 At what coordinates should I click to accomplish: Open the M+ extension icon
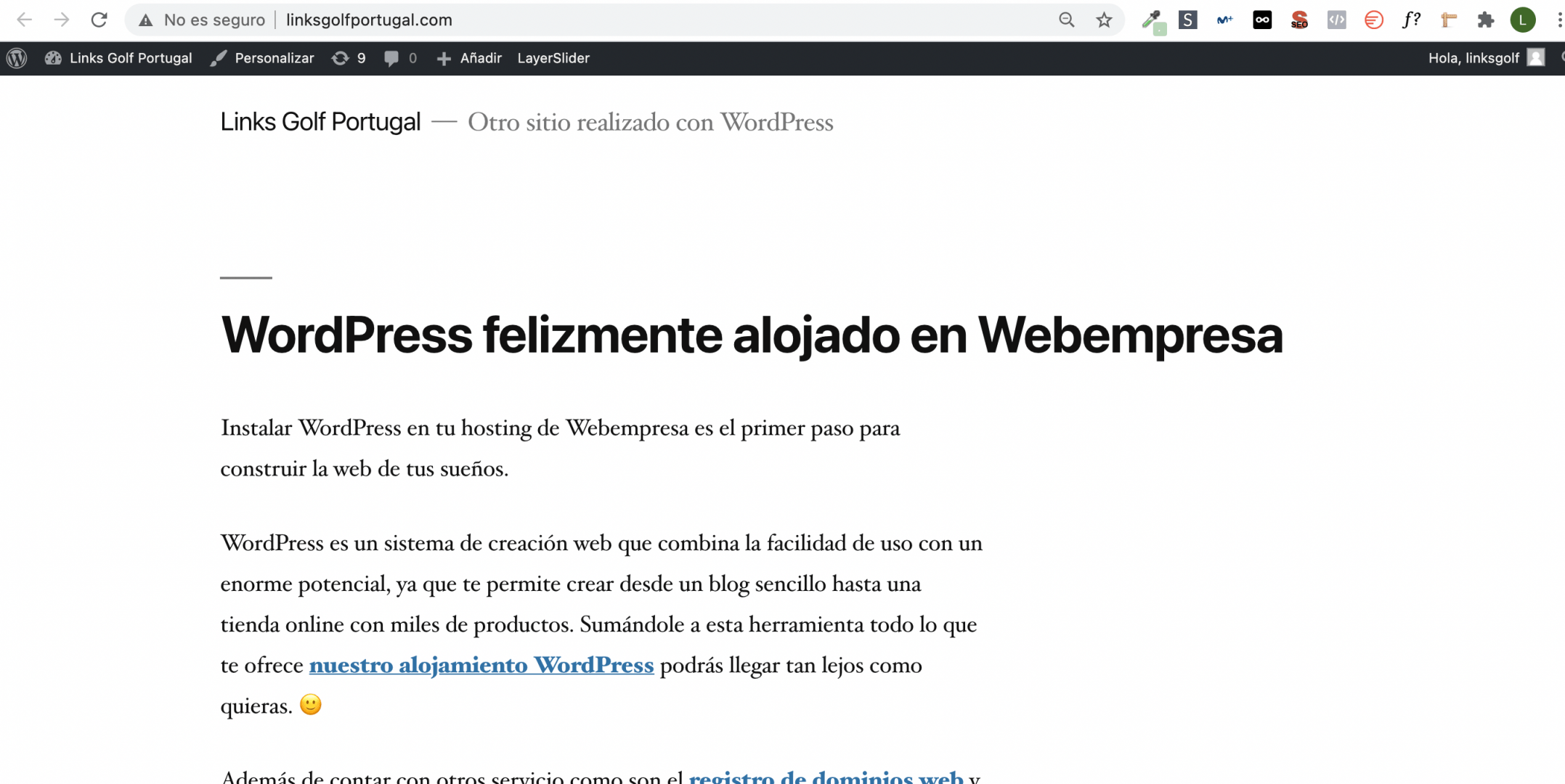coord(1224,20)
